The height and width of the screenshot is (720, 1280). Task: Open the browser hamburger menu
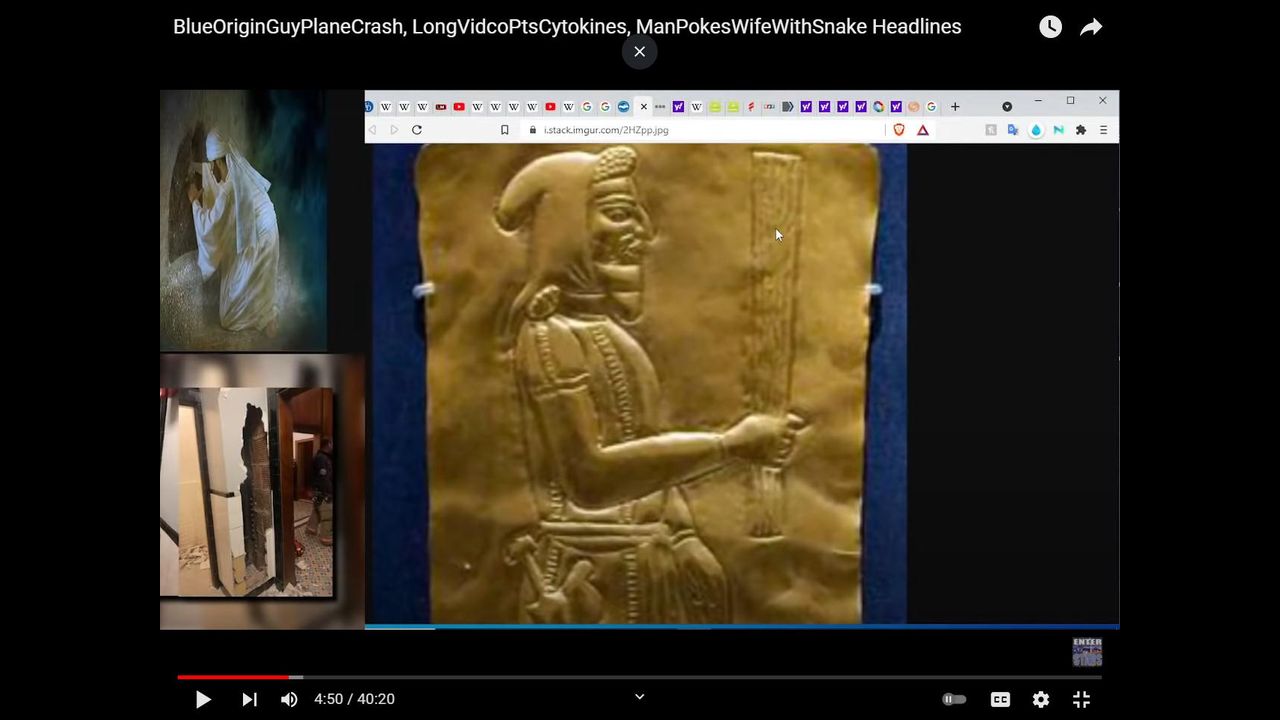[1103, 130]
